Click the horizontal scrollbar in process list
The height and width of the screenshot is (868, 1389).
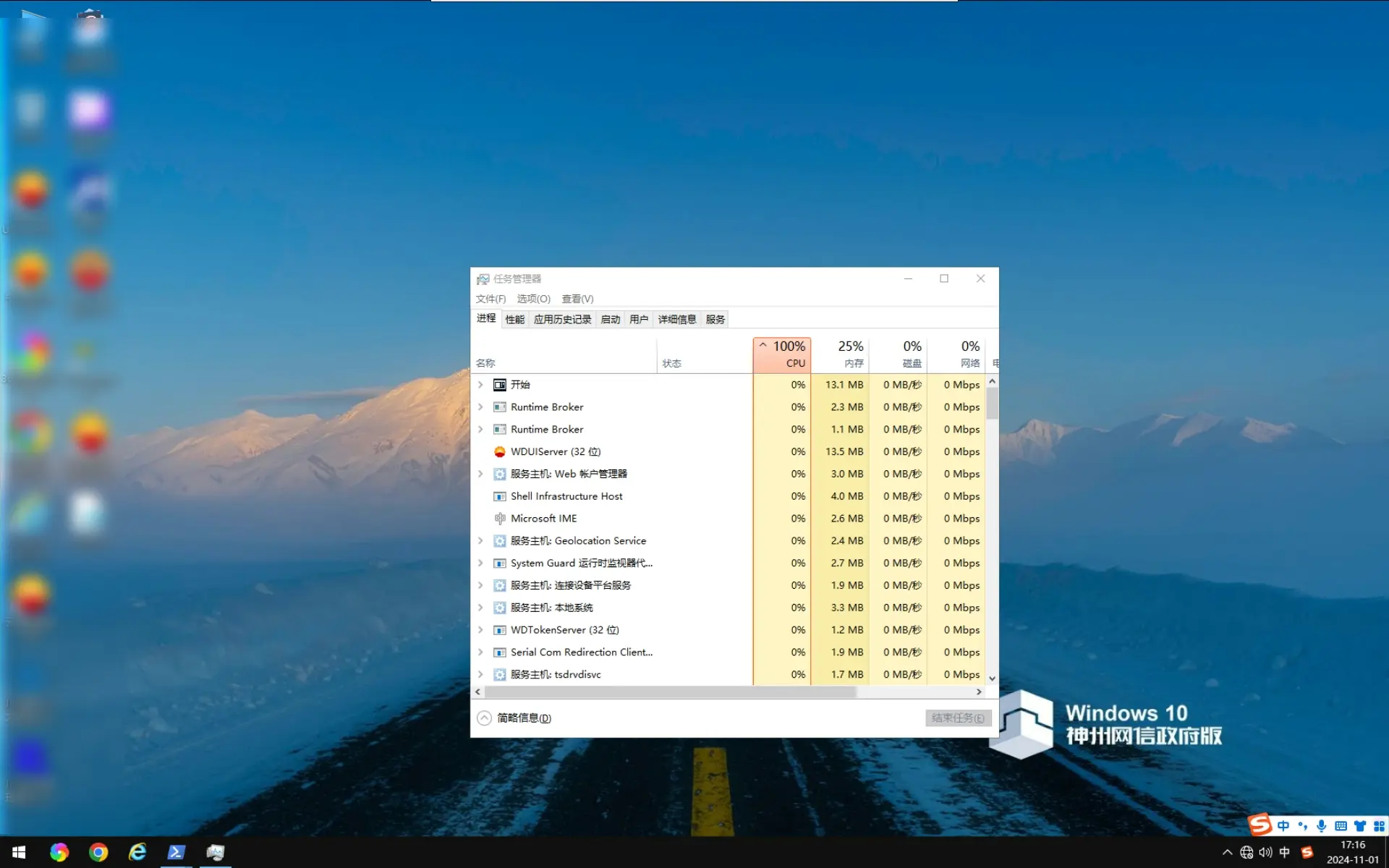(x=669, y=692)
